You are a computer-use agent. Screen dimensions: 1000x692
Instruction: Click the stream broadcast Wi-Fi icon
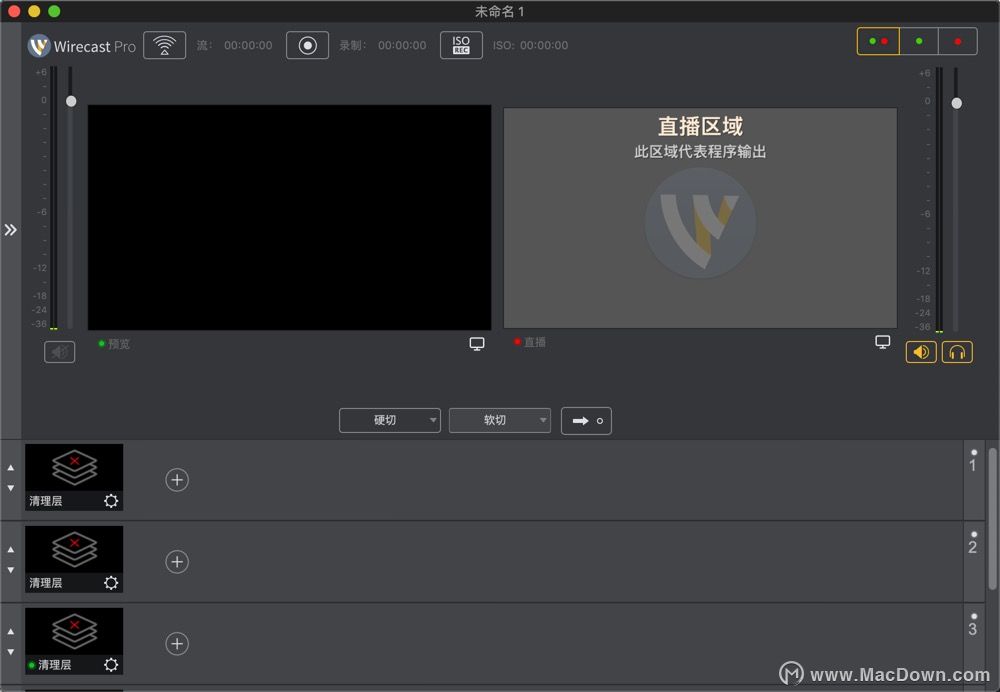(x=164, y=45)
